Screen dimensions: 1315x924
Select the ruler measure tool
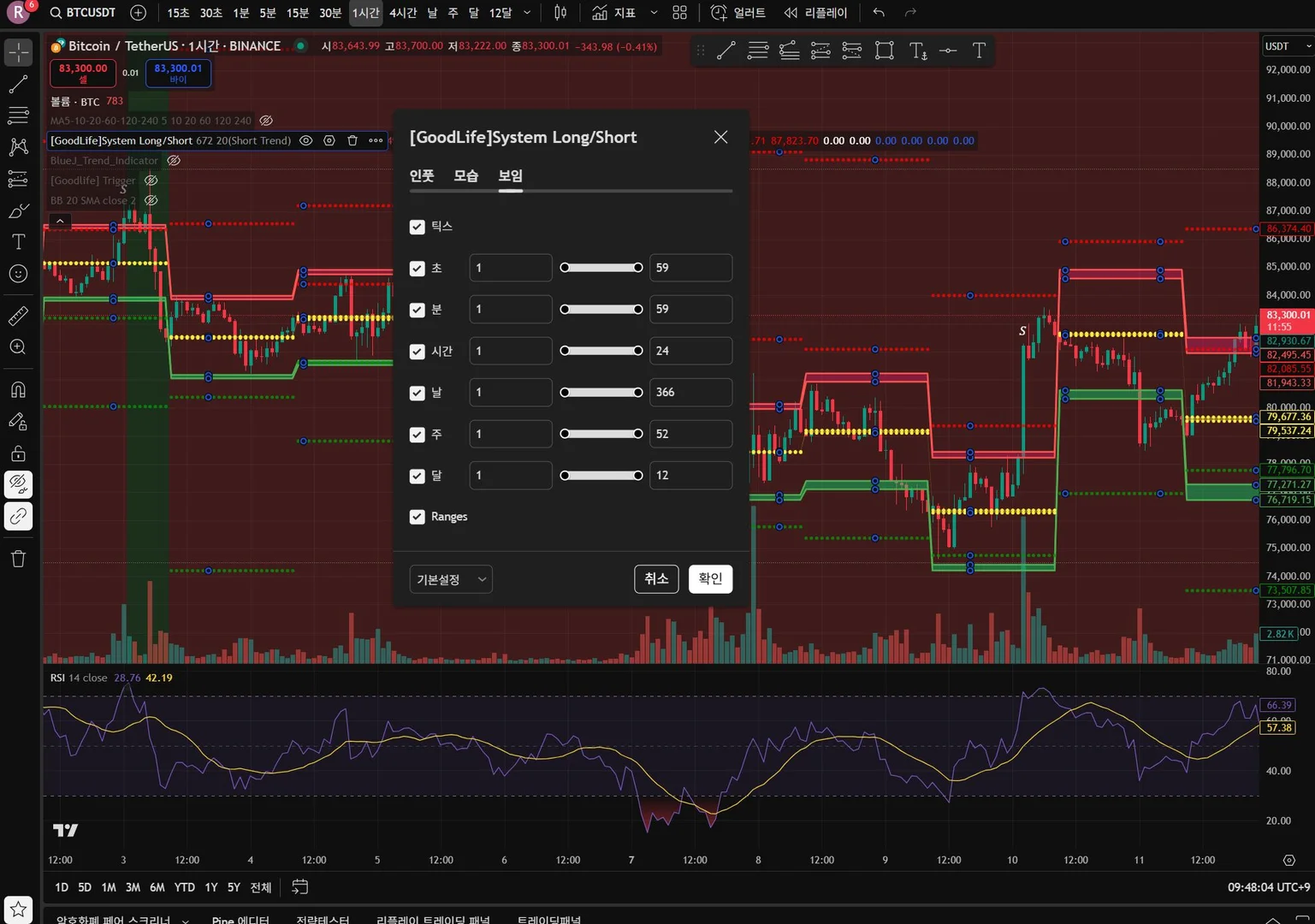pyautogui.click(x=18, y=316)
